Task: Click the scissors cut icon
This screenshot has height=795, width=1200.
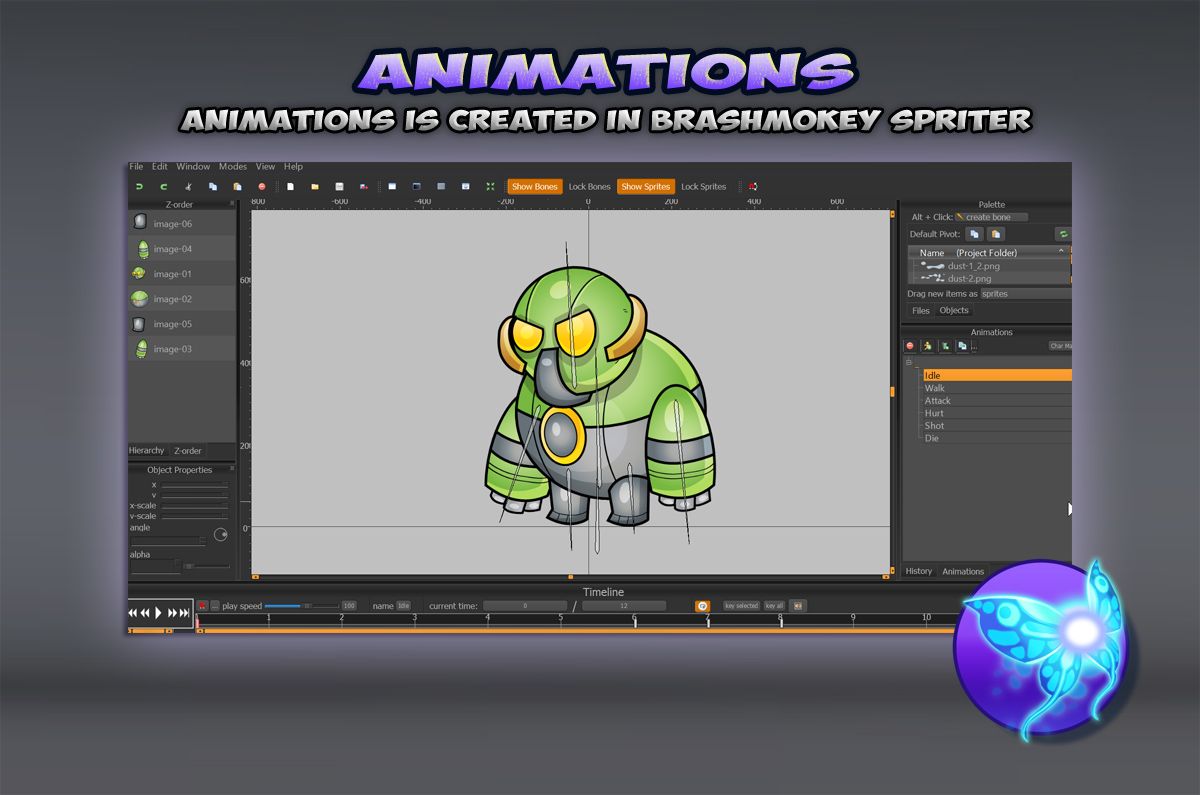Action: pos(188,187)
